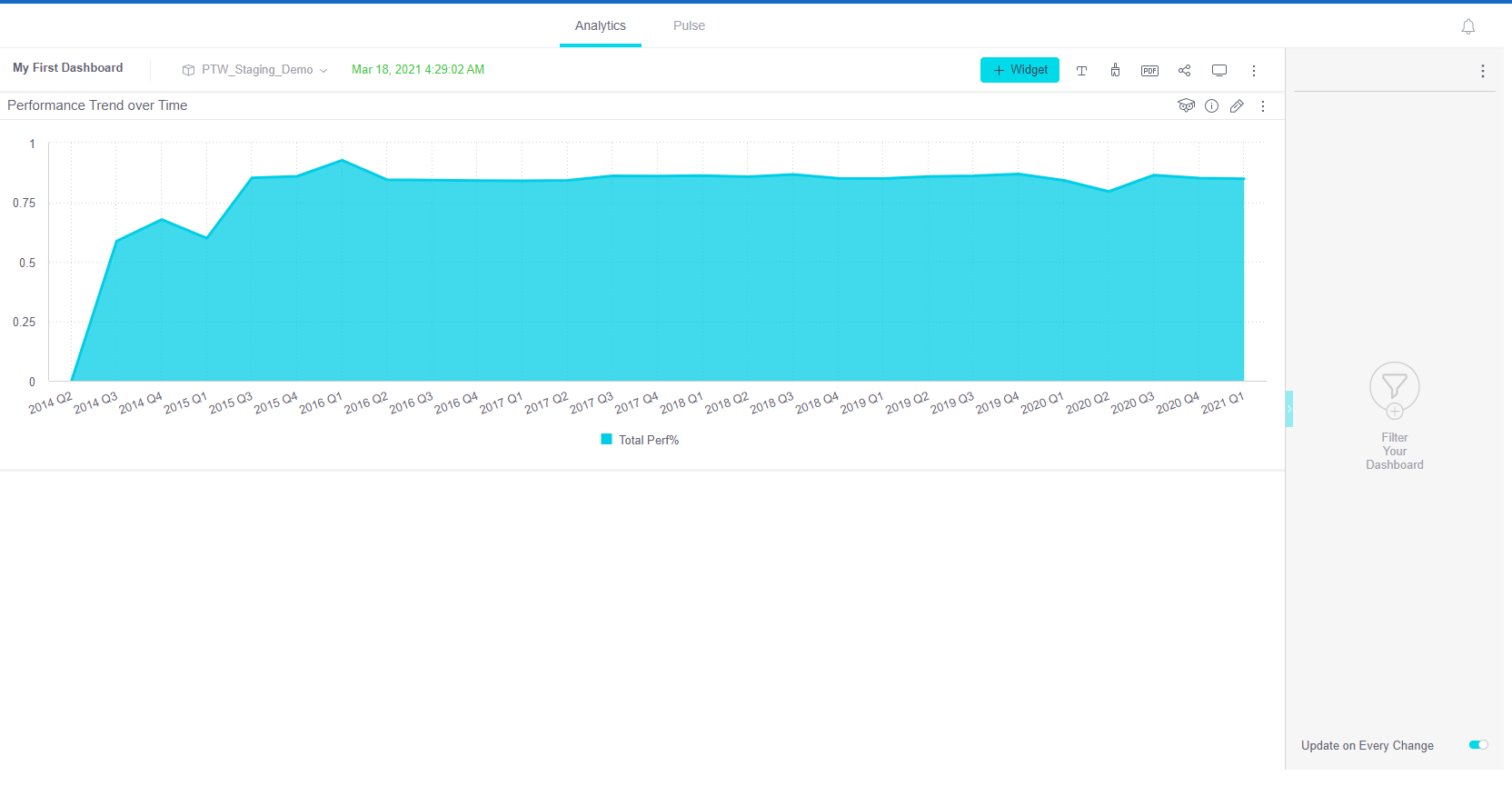The image size is (1512, 796).
Task: Open the monitor display mode icon
Action: point(1219,71)
